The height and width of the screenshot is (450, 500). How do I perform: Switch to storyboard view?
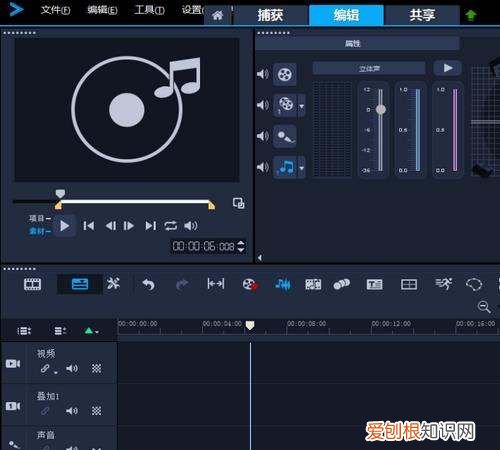pos(33,284)
